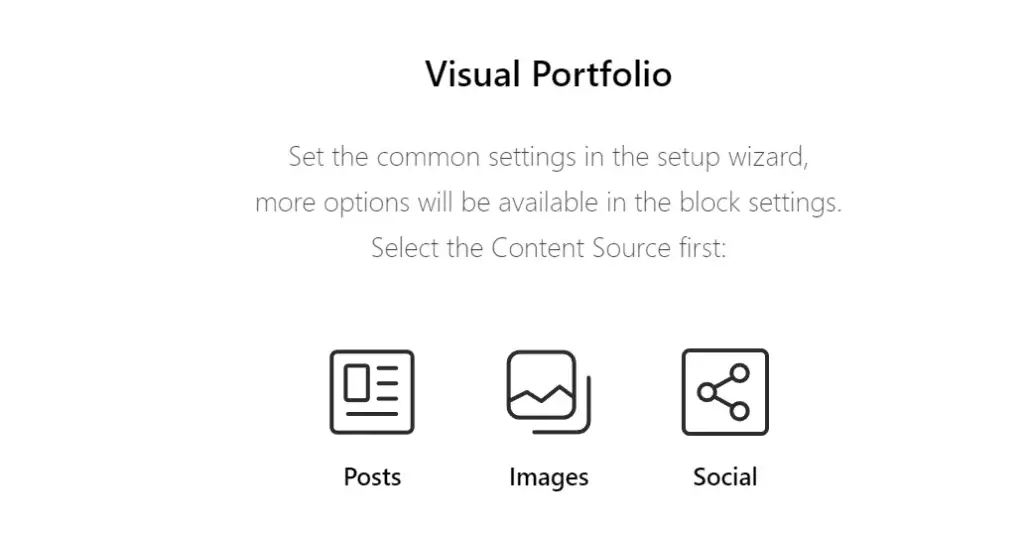This screenshot has width=1024, height=544.
Task: Click the connected-nodes Social icon
Action: point(725,392)
